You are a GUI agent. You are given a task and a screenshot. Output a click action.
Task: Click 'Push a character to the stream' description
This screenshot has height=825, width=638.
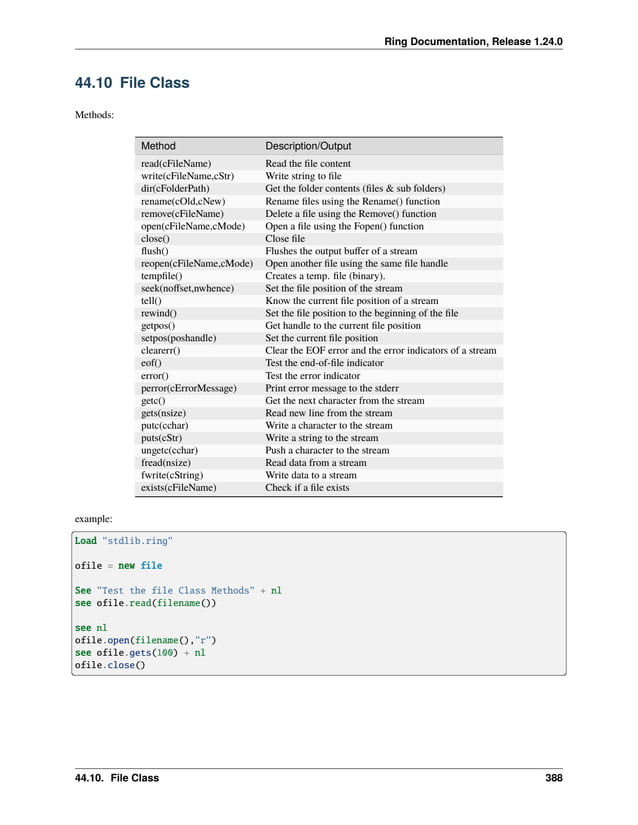327,450
